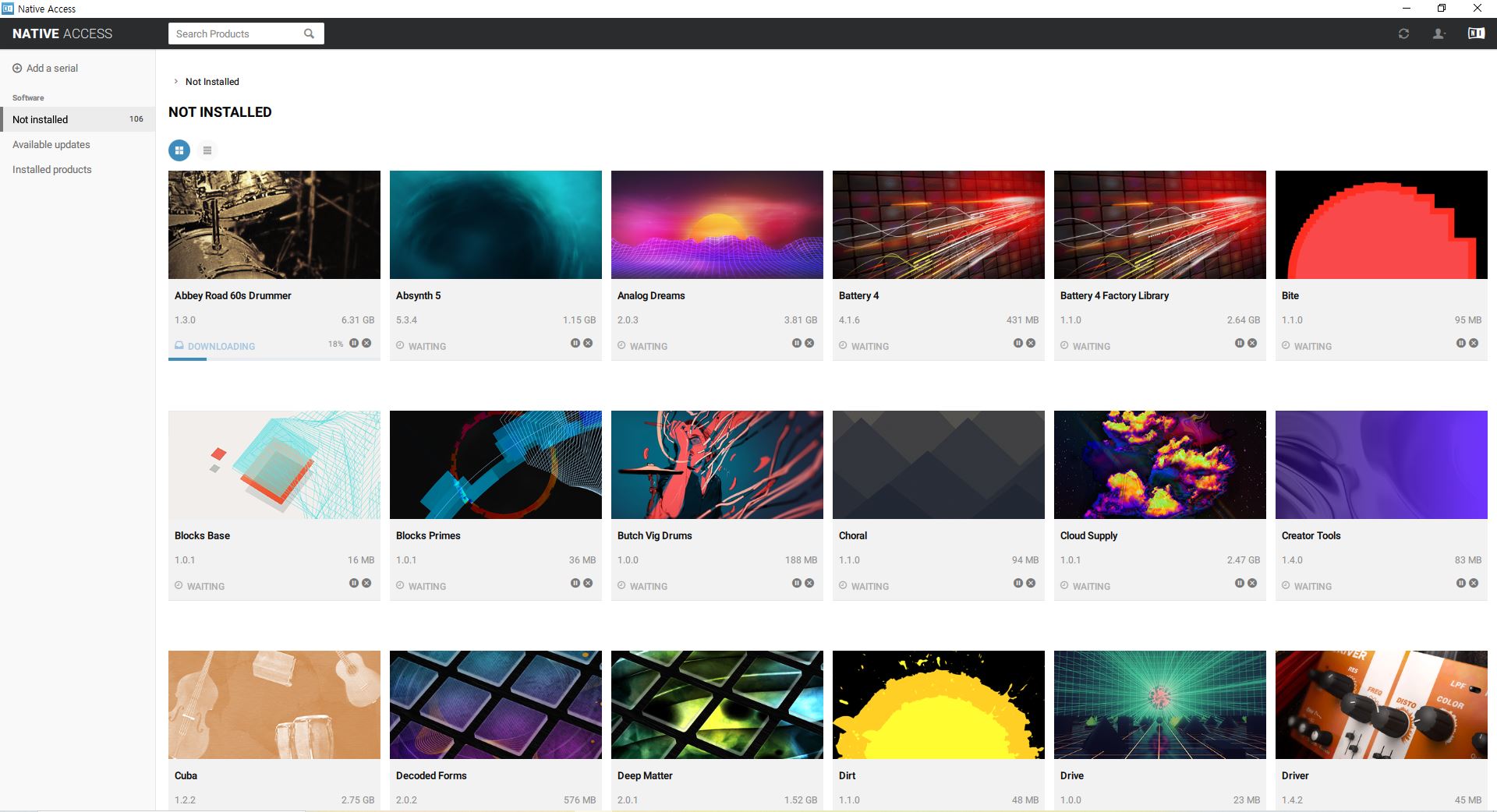
Task: Open the Dirt product artwork
Action: (939, 704)
